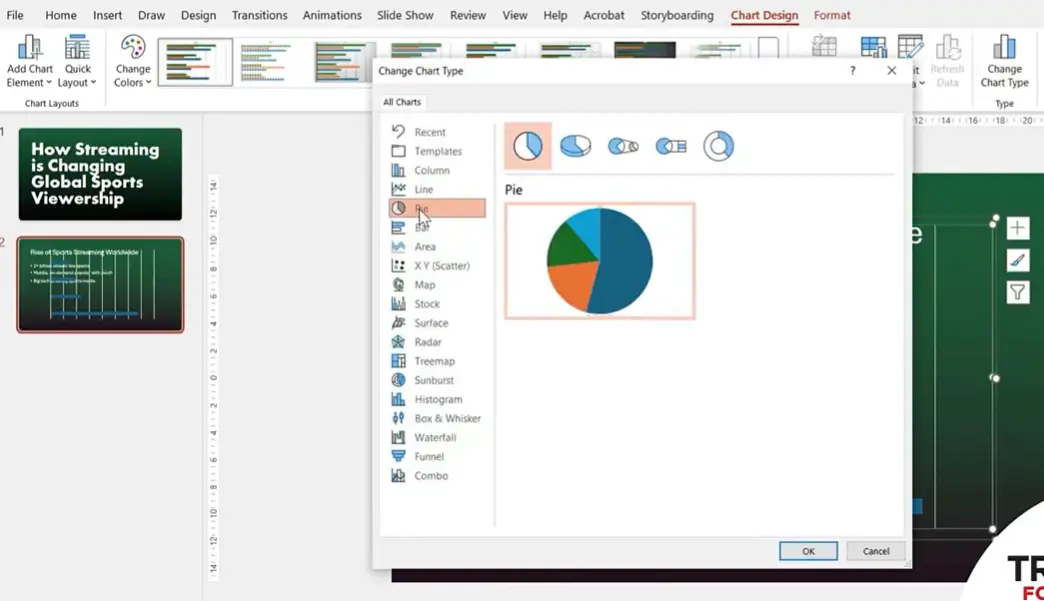Click the Chart Elements plus icon

pyautogui.click(x=1017, y=228)
